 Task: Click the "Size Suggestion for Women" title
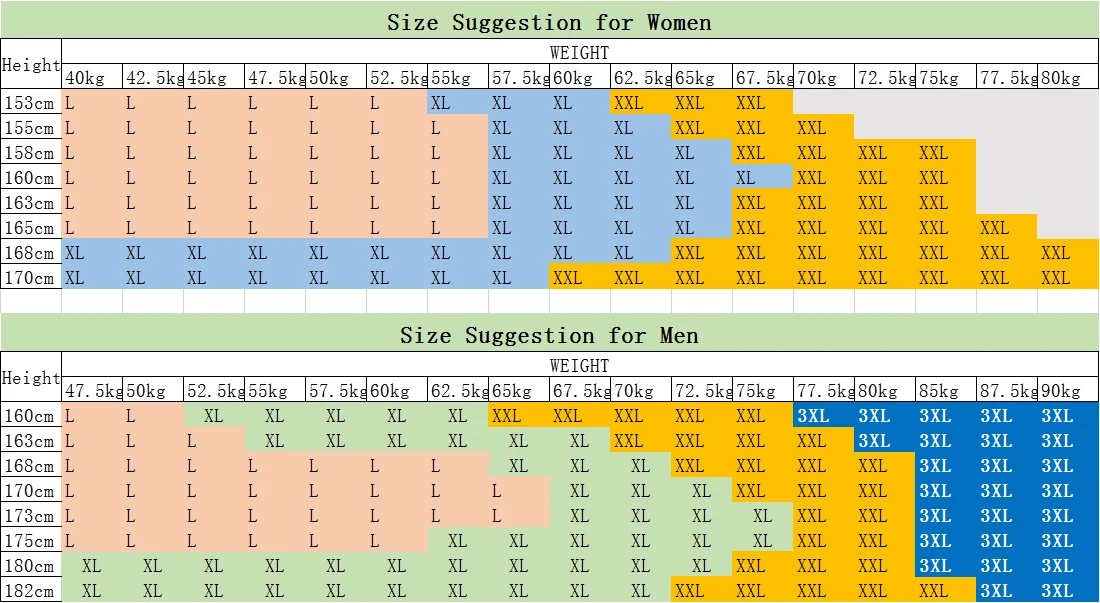(x=549, y=22)
